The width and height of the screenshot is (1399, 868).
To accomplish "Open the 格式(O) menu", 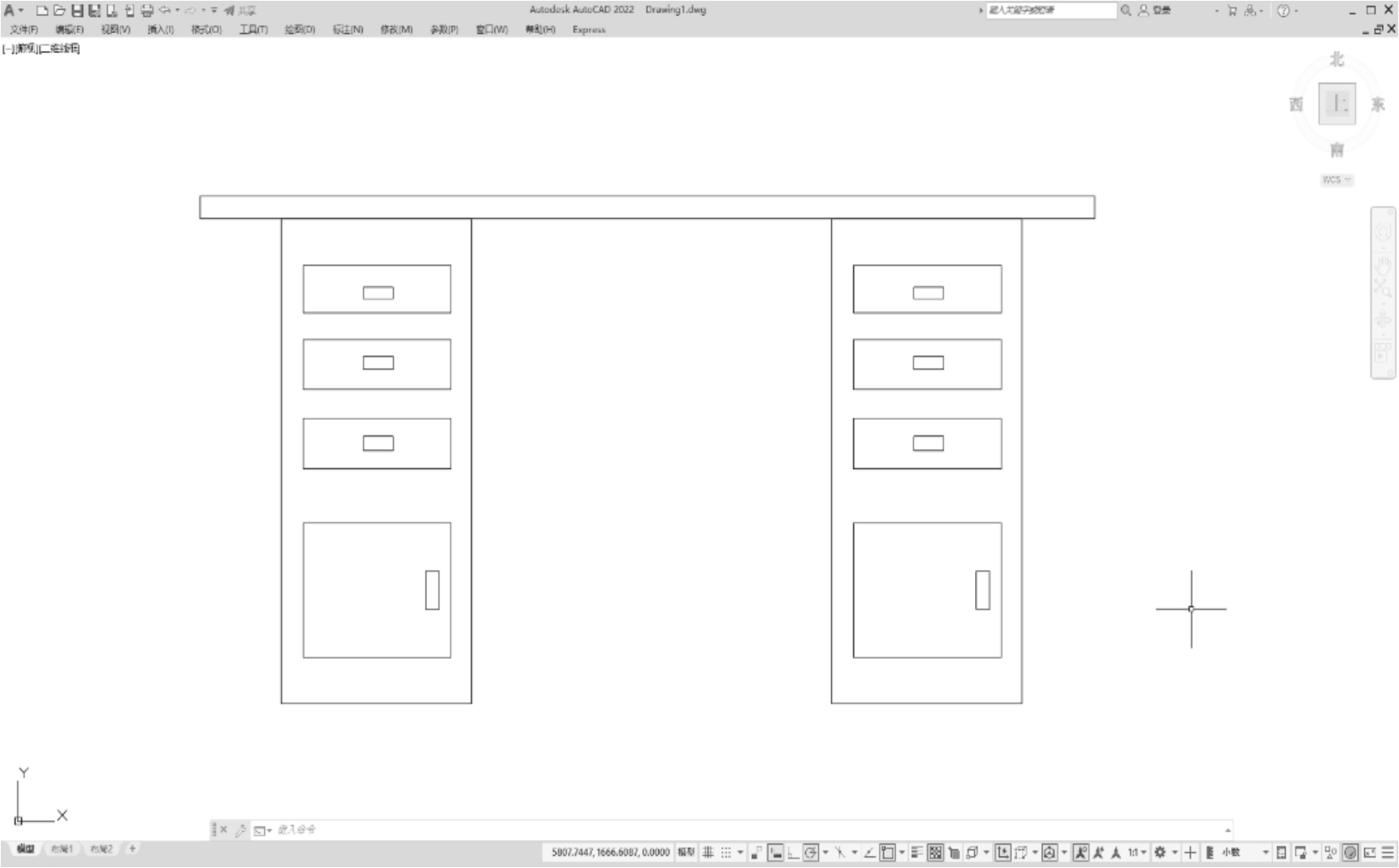I will [206, 29].
